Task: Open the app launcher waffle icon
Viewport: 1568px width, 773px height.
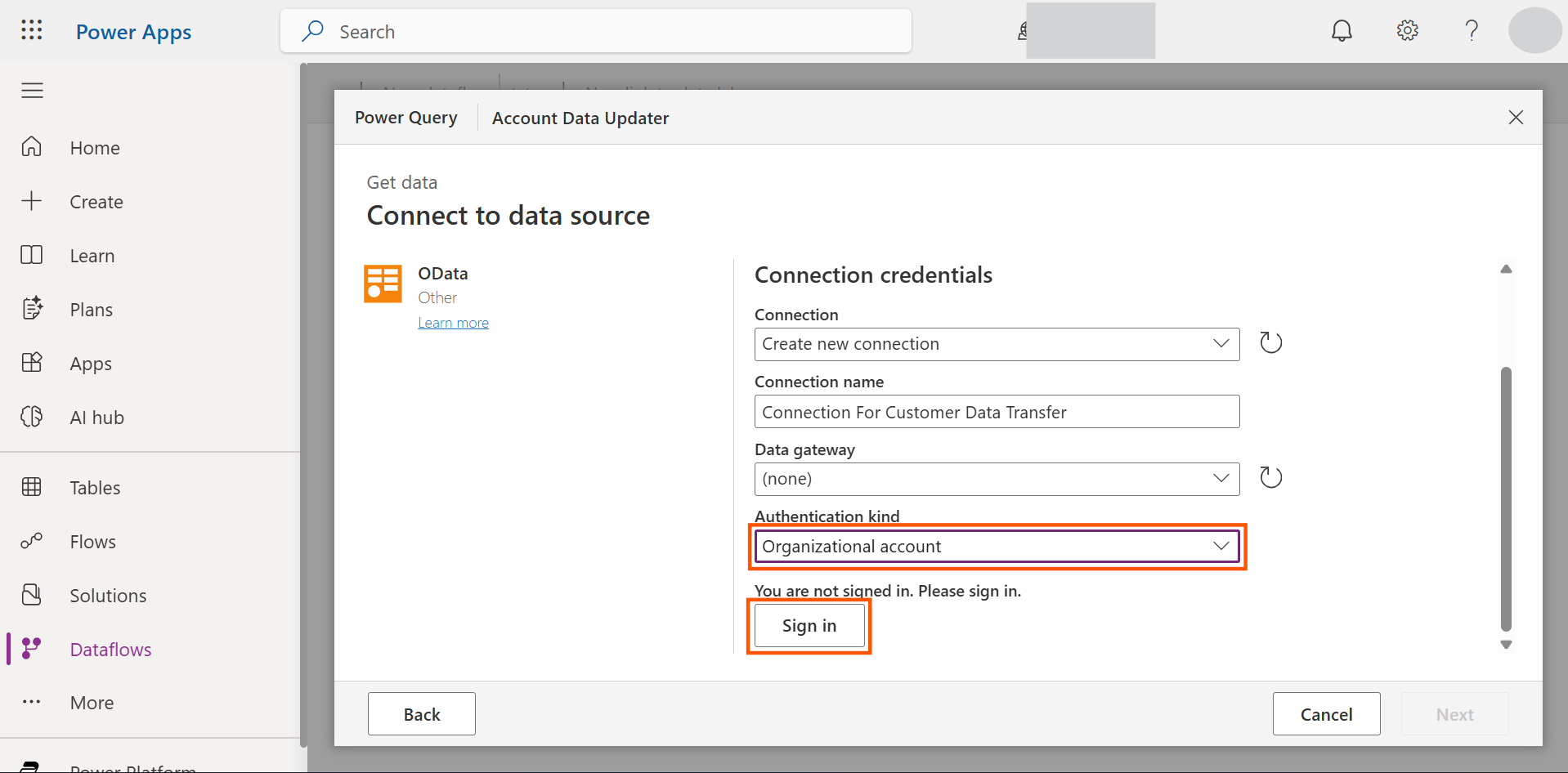Action: (x=32, y=31)
